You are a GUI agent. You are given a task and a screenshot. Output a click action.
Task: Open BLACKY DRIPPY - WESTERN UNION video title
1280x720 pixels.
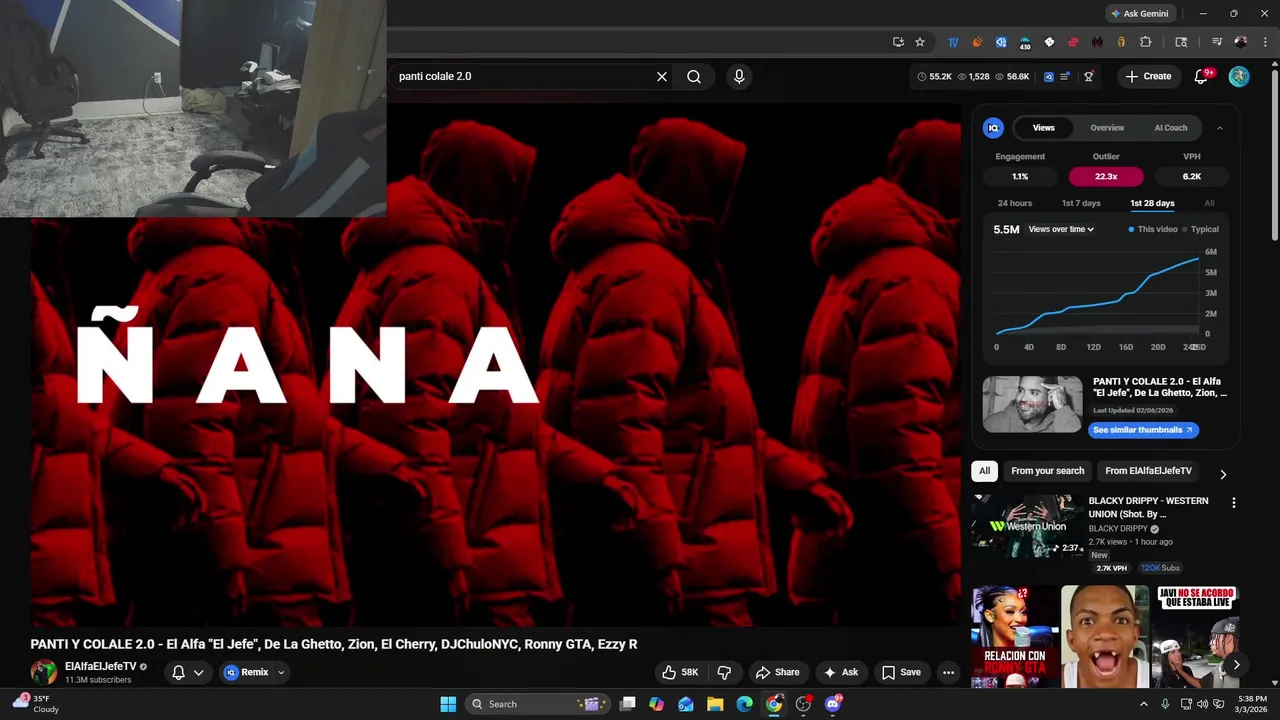coord(1148,507)
